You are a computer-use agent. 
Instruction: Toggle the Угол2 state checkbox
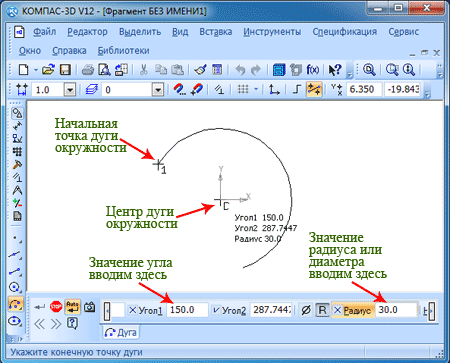point(216,310)
